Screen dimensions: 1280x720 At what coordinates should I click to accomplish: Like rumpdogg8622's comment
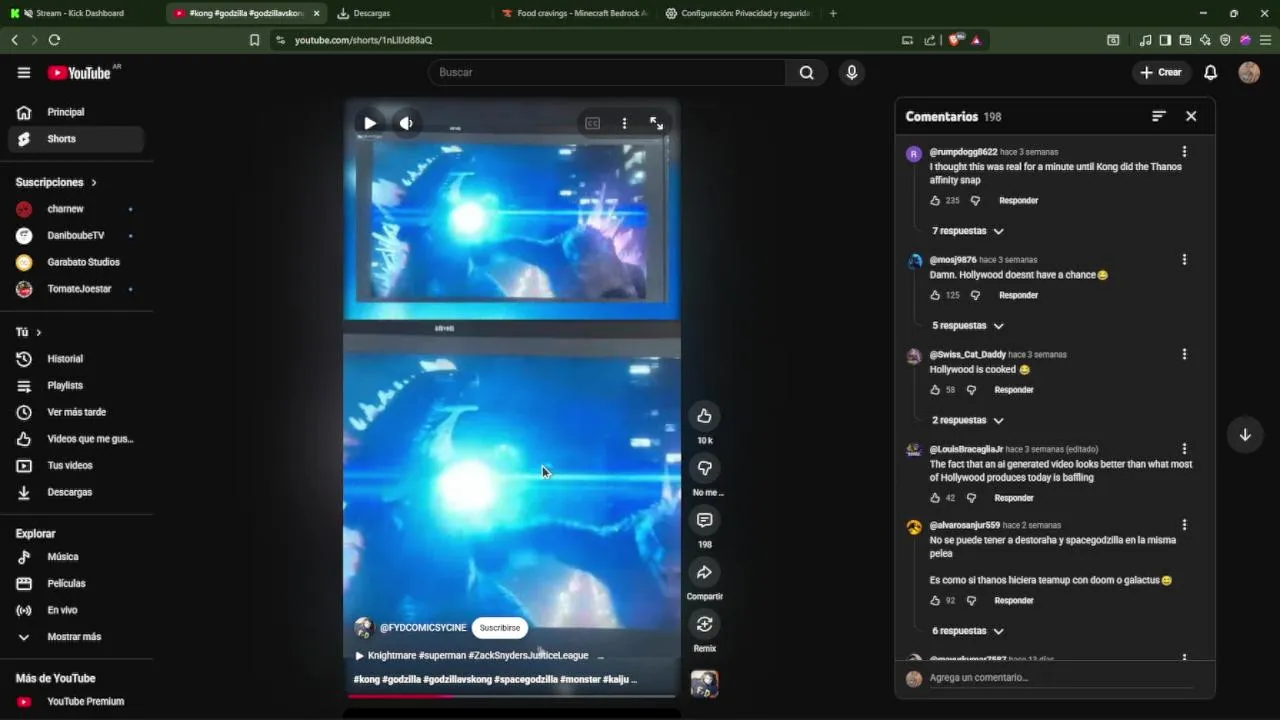tap(935, 201)
